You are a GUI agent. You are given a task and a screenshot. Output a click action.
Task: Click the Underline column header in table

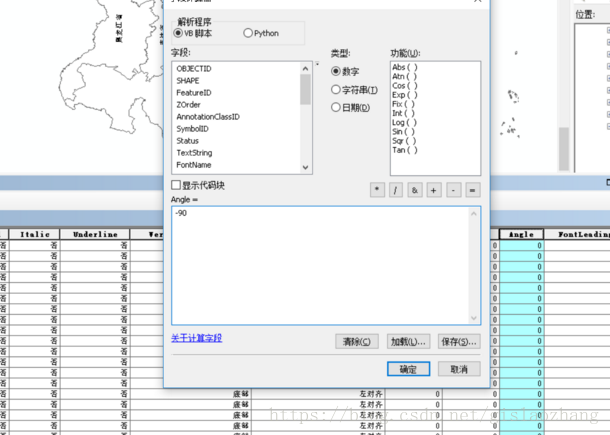[95, 234]
